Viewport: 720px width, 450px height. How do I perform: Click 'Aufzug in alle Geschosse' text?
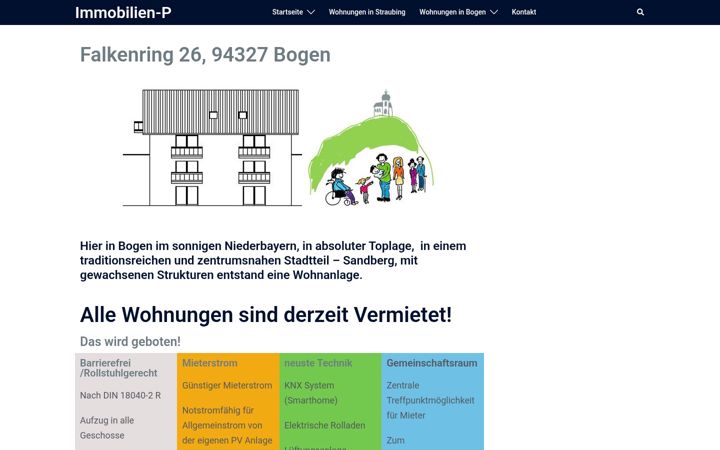[x=107, y=428]
